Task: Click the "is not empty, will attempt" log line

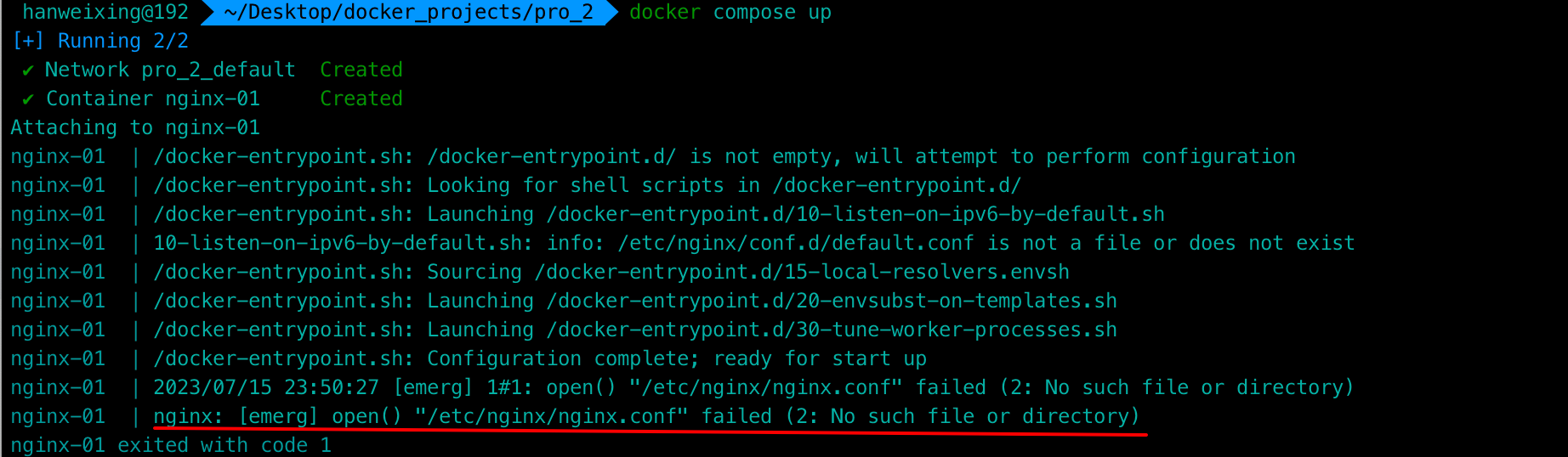Action: click(724, 156)
